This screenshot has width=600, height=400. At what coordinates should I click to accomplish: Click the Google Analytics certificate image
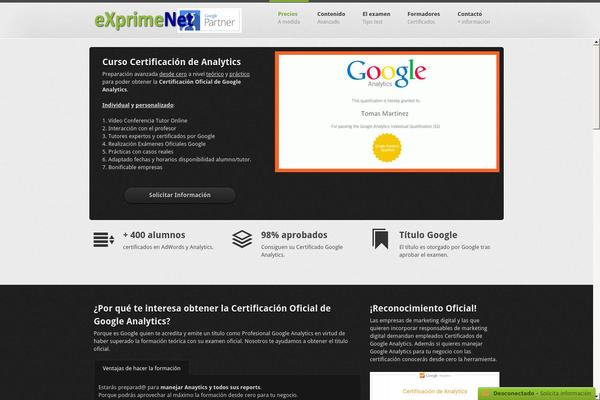(387, 111)
